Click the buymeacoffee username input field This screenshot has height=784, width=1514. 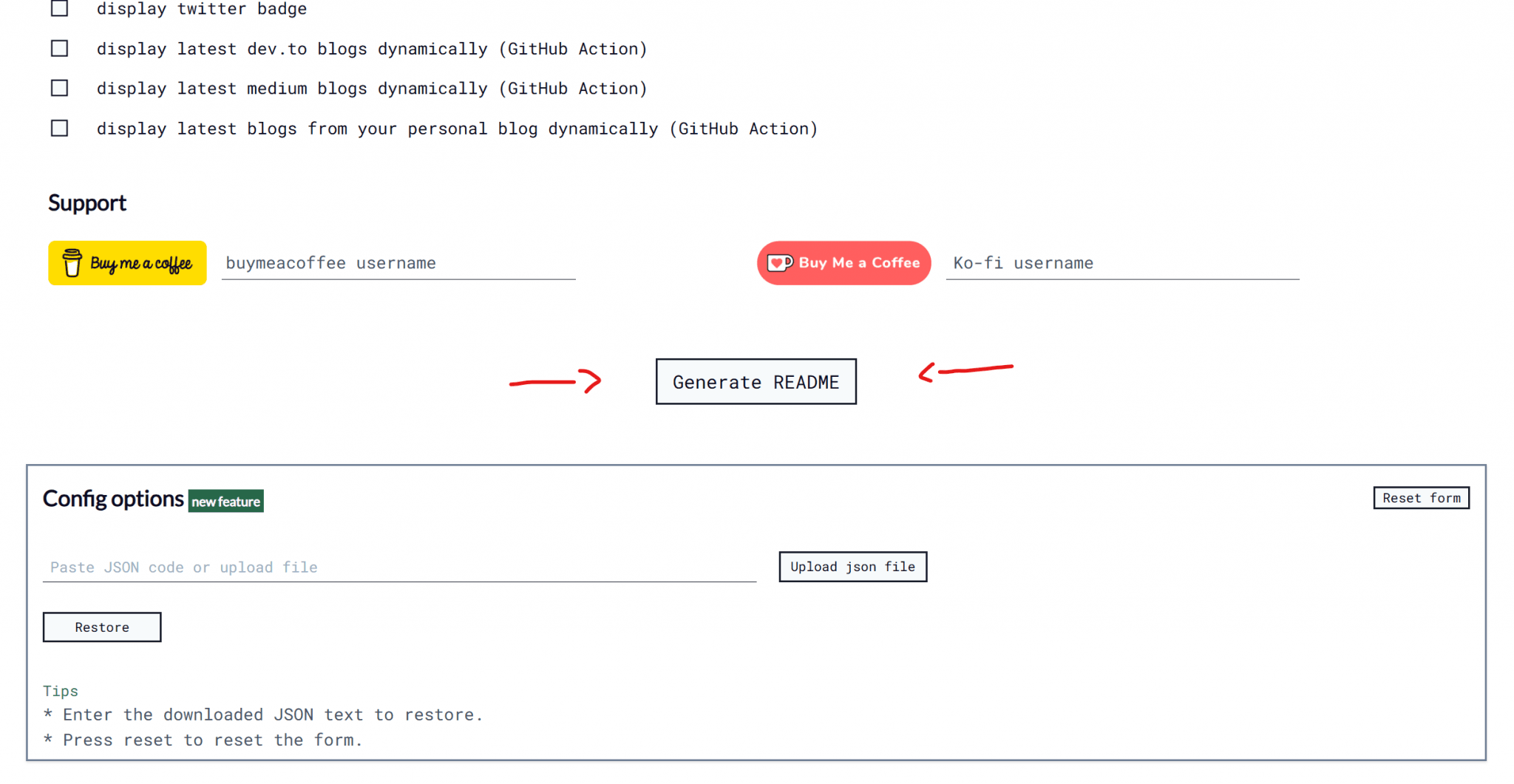coord(398,263)
